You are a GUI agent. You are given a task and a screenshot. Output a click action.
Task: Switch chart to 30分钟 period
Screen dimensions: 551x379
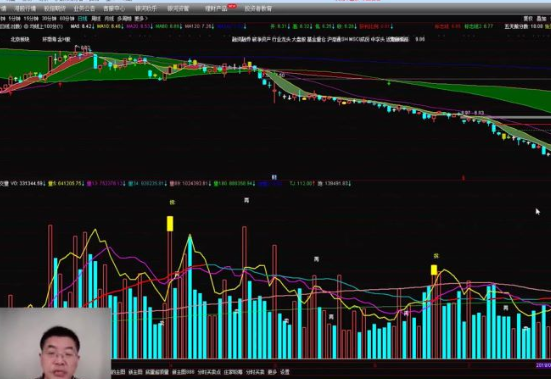[x=48, y=19]
